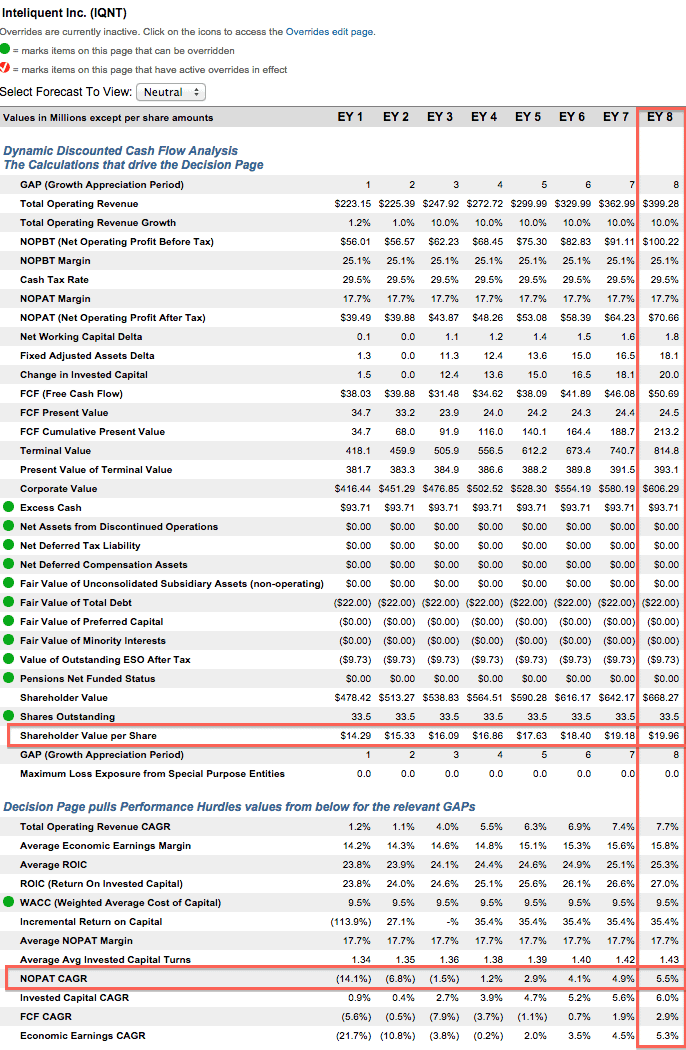This screenshot has width=686, height=1050.
Task: Select EY 8 NOPAT CAGR value 5.5%
Action: point(667,978)
